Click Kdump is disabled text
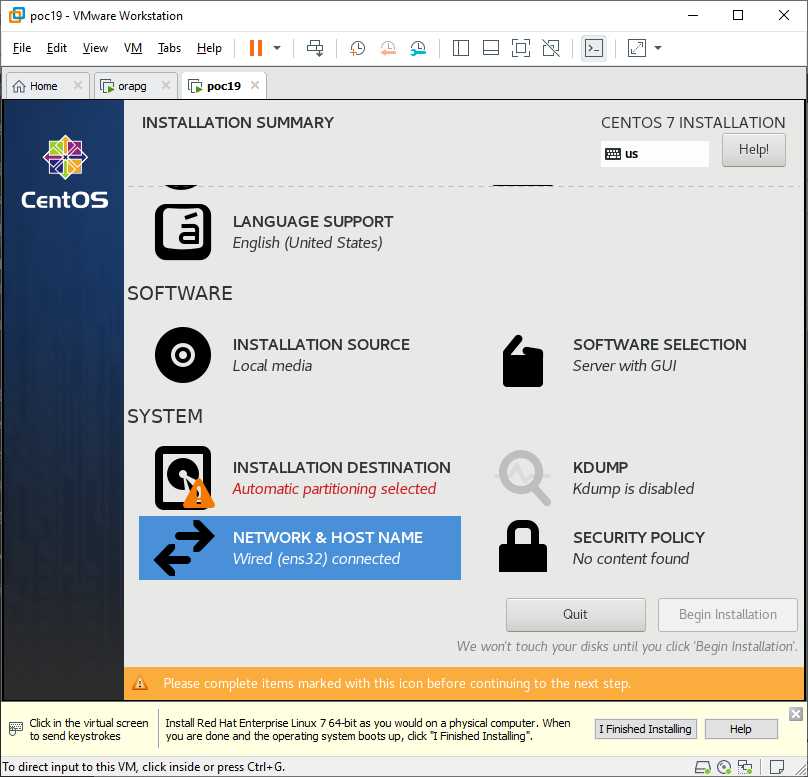 [x=633, y=488]
